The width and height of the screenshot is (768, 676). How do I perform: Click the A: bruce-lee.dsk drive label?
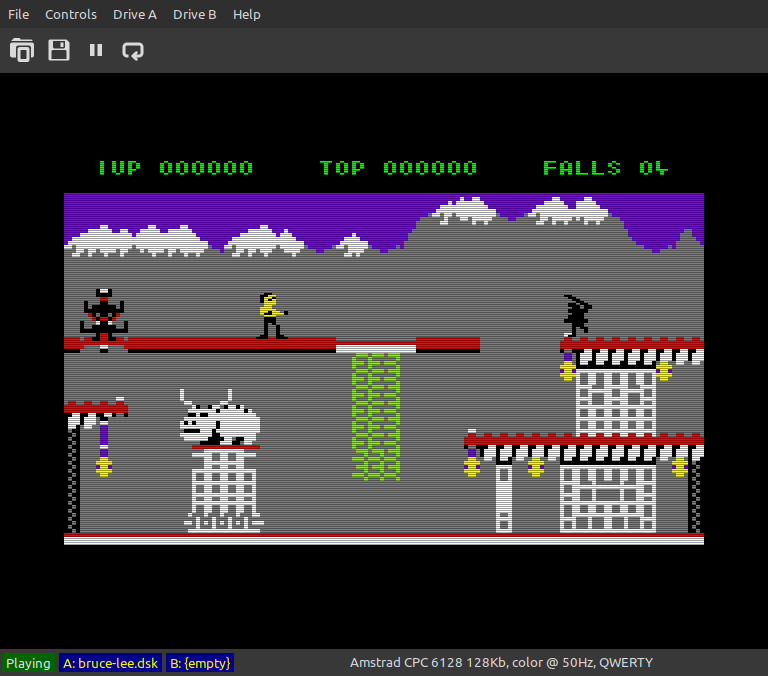[110, 663]
